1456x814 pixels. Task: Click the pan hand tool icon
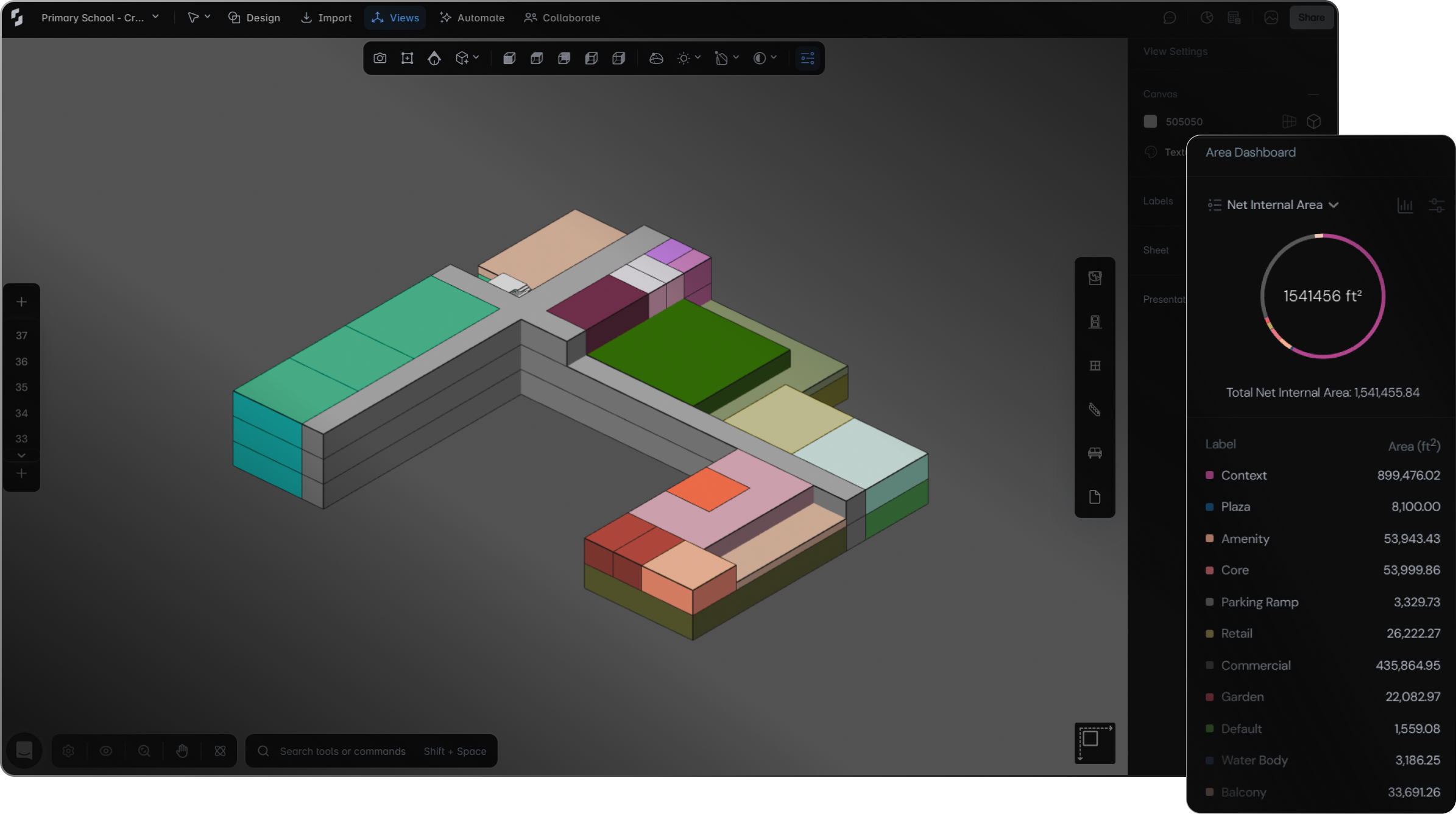pyautogui.click(x=182, y=751)
